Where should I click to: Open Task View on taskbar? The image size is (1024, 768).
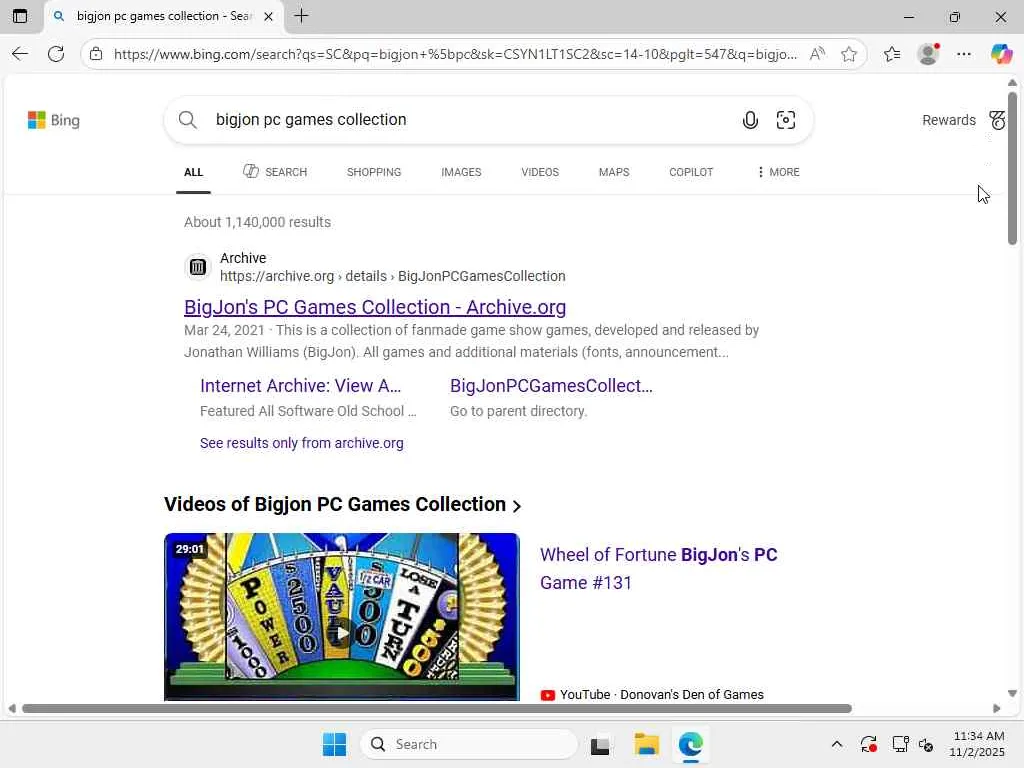point(600,744)
